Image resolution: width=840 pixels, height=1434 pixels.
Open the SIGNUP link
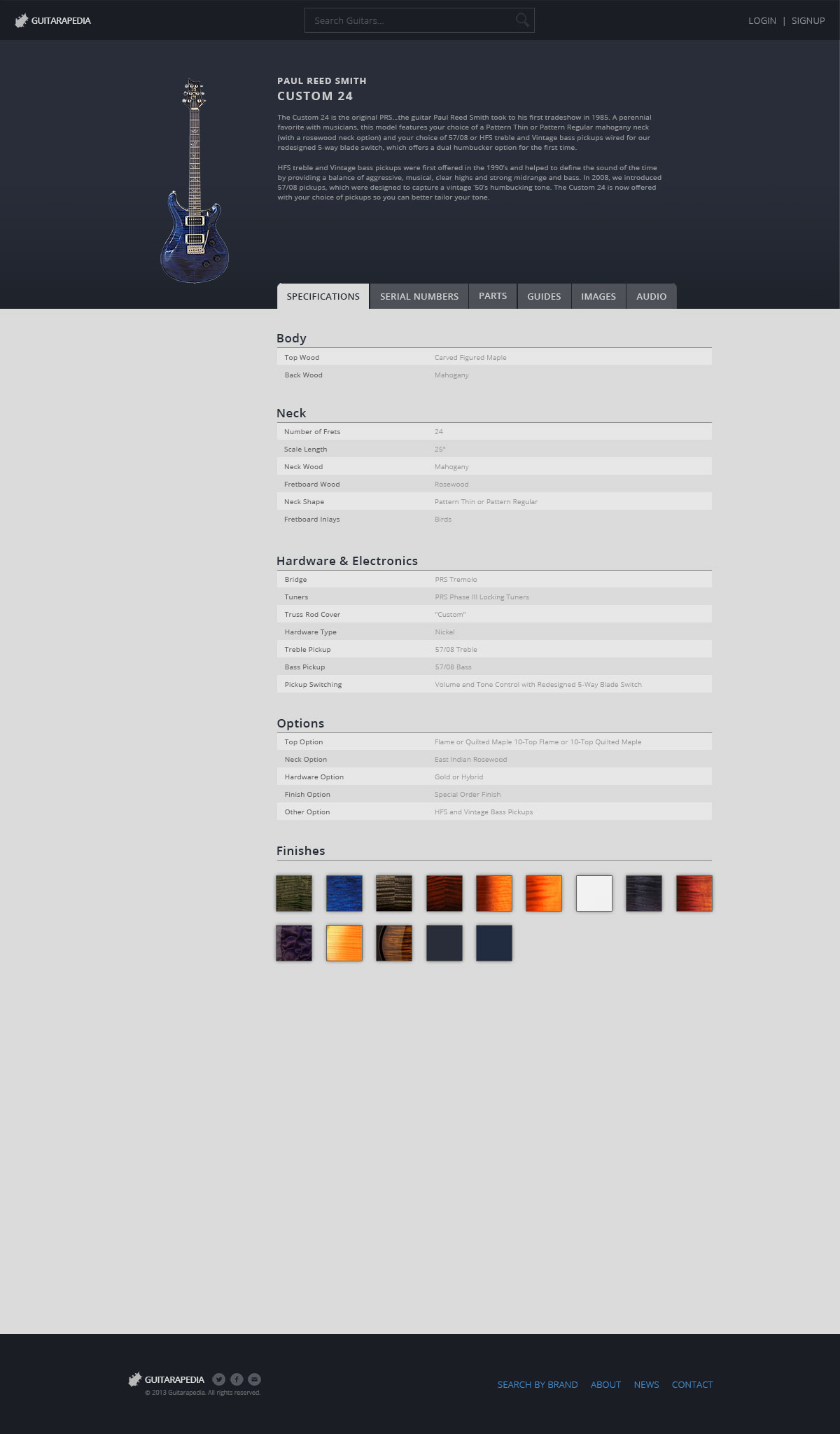[808, 20]
